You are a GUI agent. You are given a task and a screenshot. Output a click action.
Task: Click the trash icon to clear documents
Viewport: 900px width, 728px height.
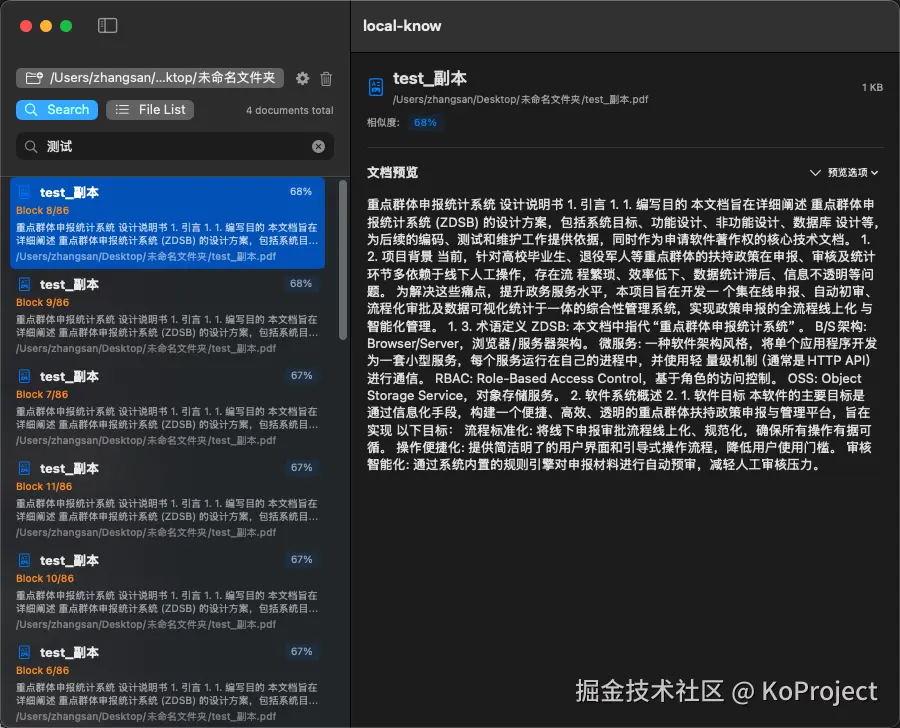(x=327, y=78)
